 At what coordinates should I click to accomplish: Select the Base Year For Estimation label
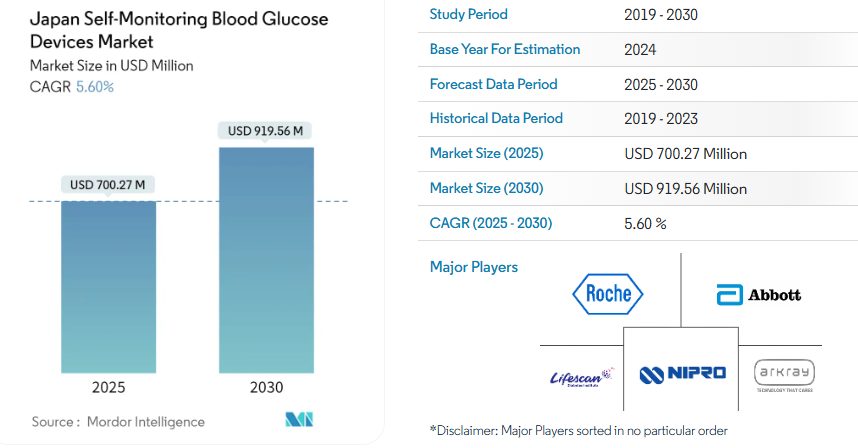pos(504,49)
